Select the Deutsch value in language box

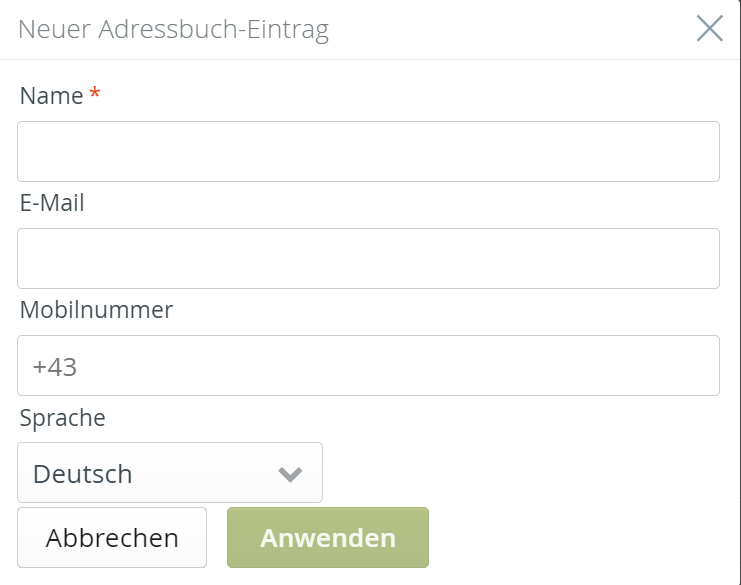pos(83,474)
